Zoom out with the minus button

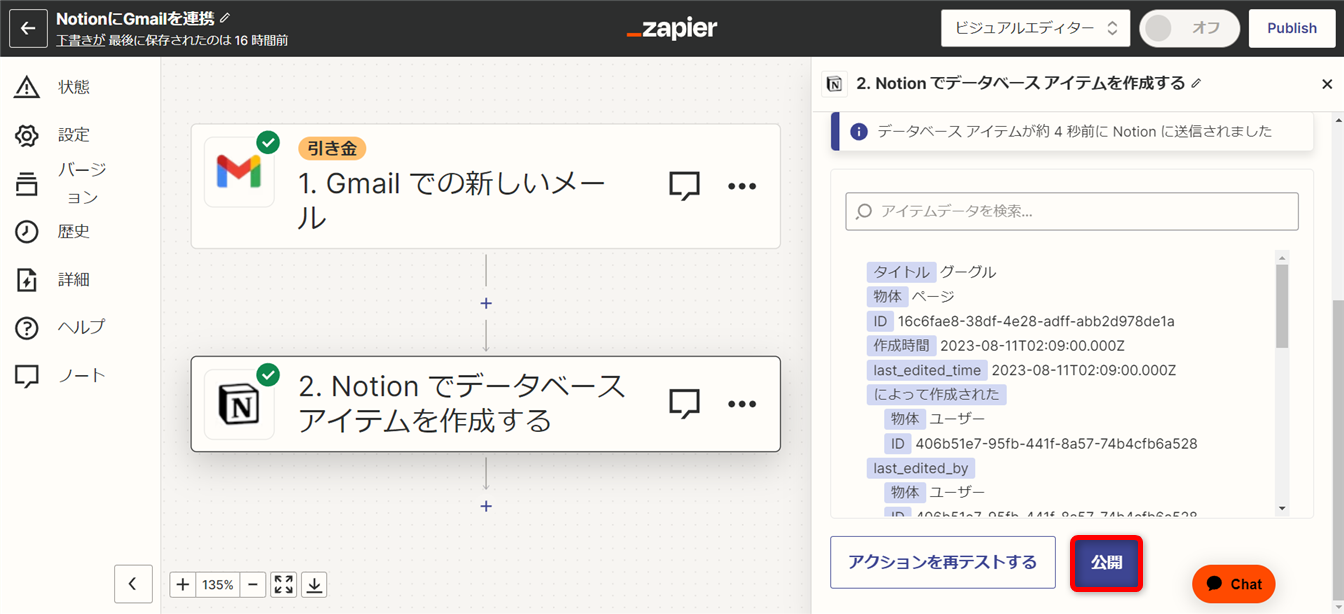click(253, 585)
